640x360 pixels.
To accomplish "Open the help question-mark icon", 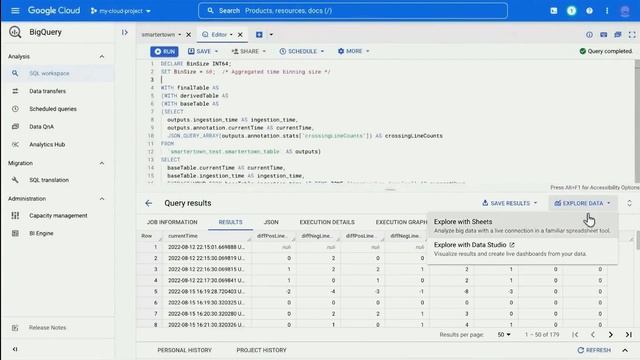I will pyautogui.click(x=589, y=11).
